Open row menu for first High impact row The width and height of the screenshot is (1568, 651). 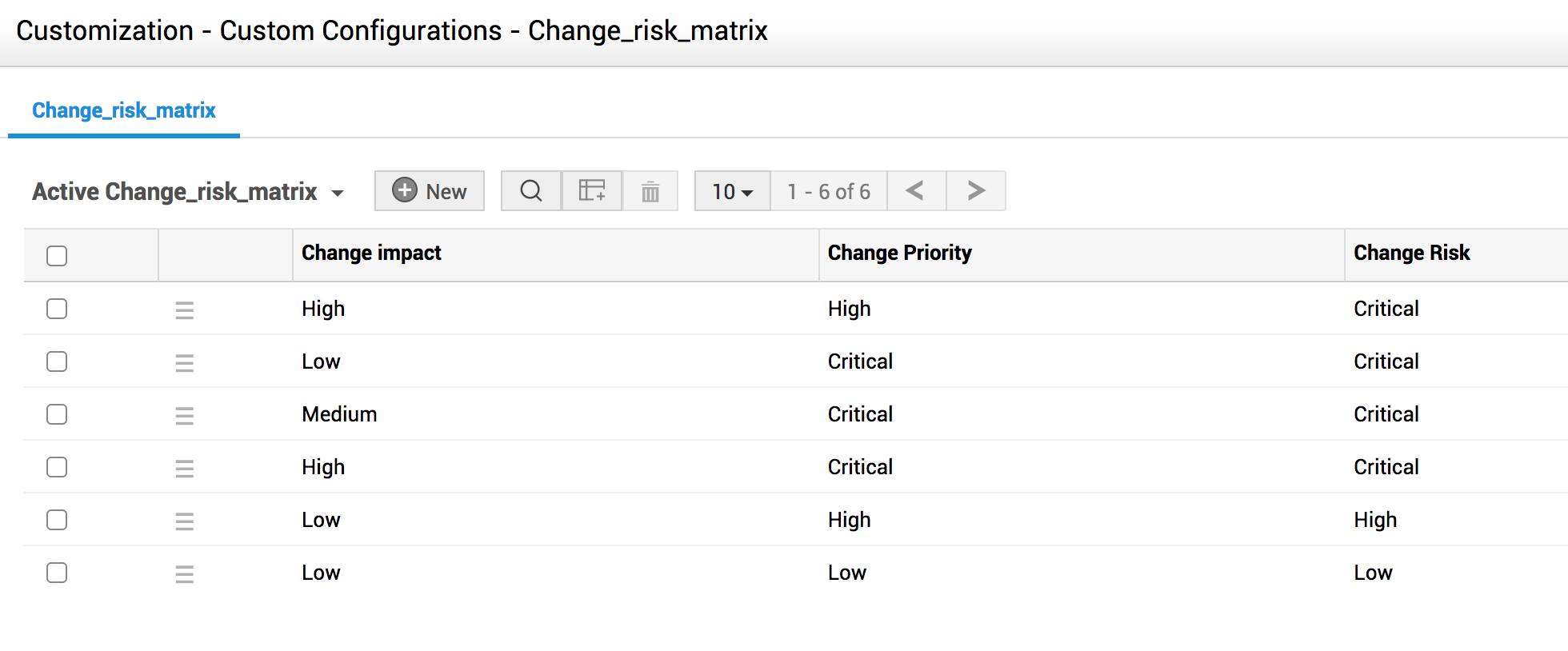click(185, 310)
